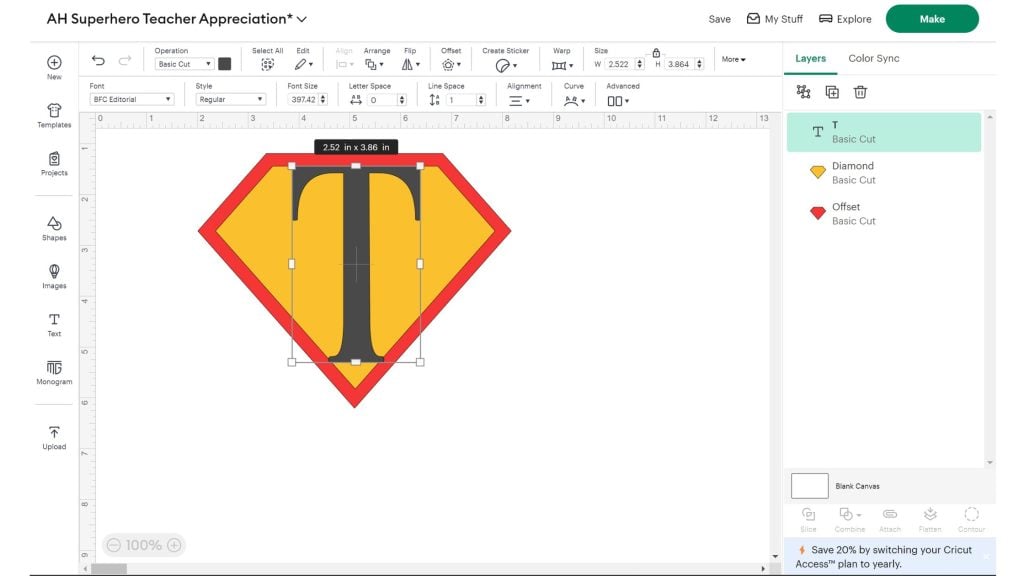Redo the last action
Screen dimensions: 1024x576
[x=125, y=61]
